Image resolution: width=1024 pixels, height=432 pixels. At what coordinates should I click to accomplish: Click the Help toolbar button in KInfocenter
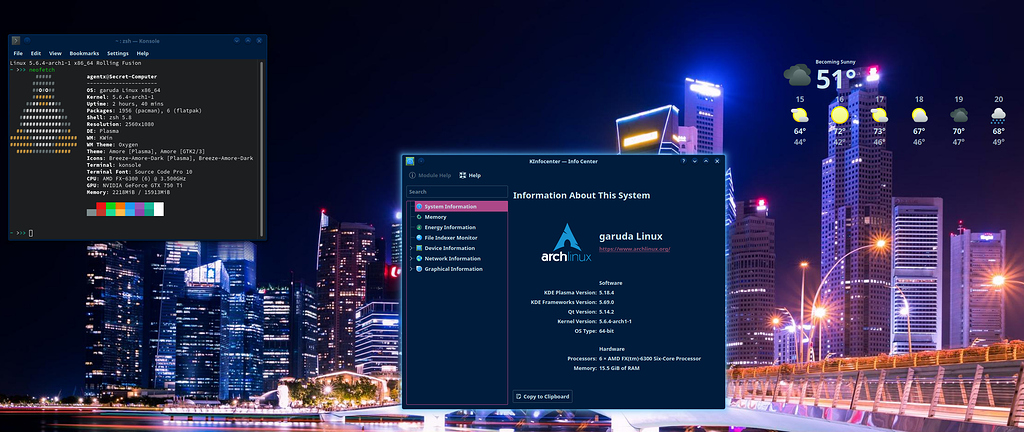point(469,175)
